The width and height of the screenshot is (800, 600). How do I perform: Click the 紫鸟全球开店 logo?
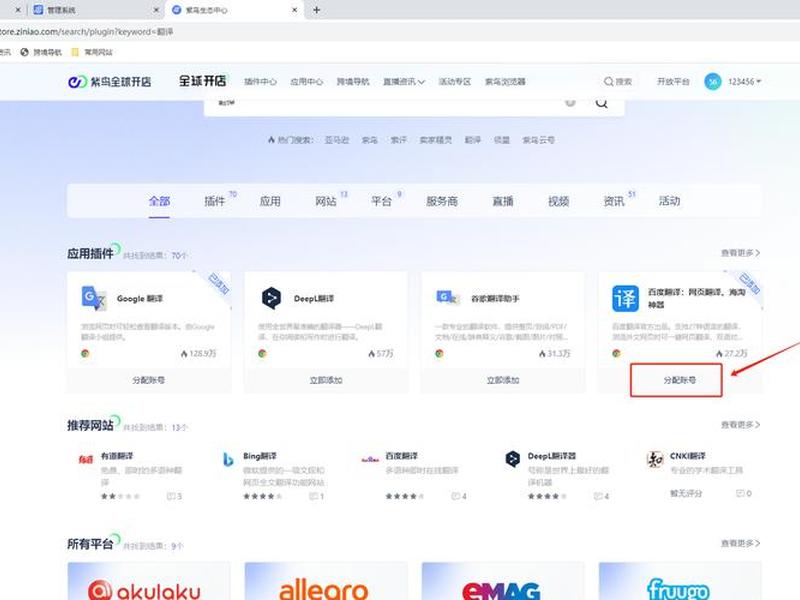tap(110, 82)
